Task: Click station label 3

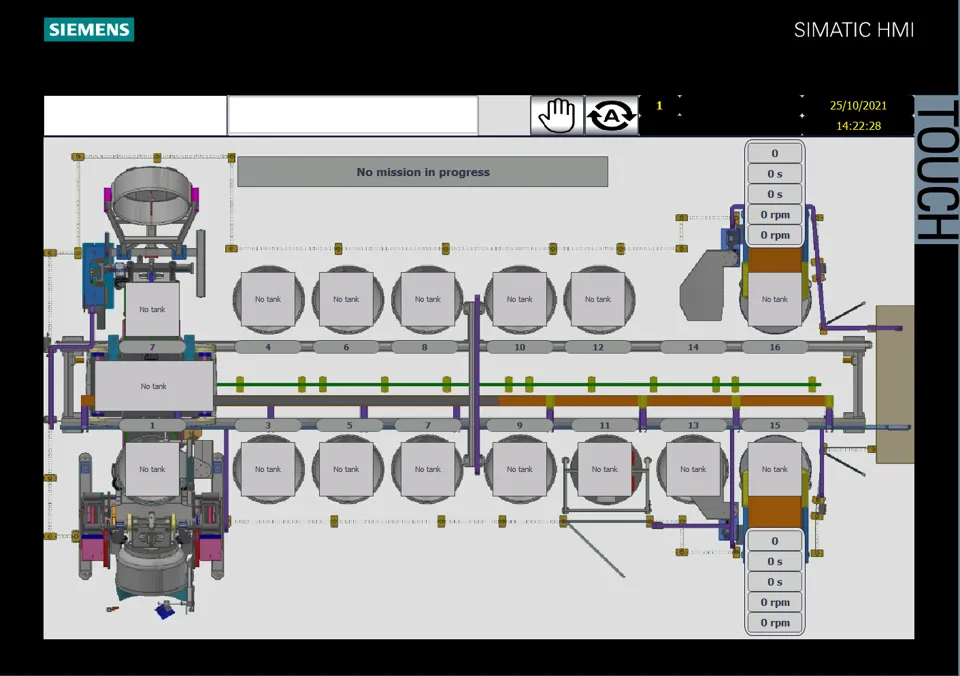Action: point(268,425)
